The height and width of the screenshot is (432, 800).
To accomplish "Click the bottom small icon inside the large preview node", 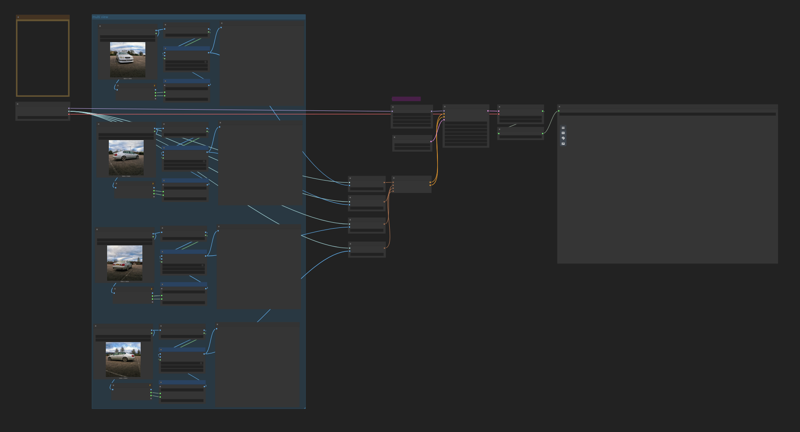I will 563,144.
